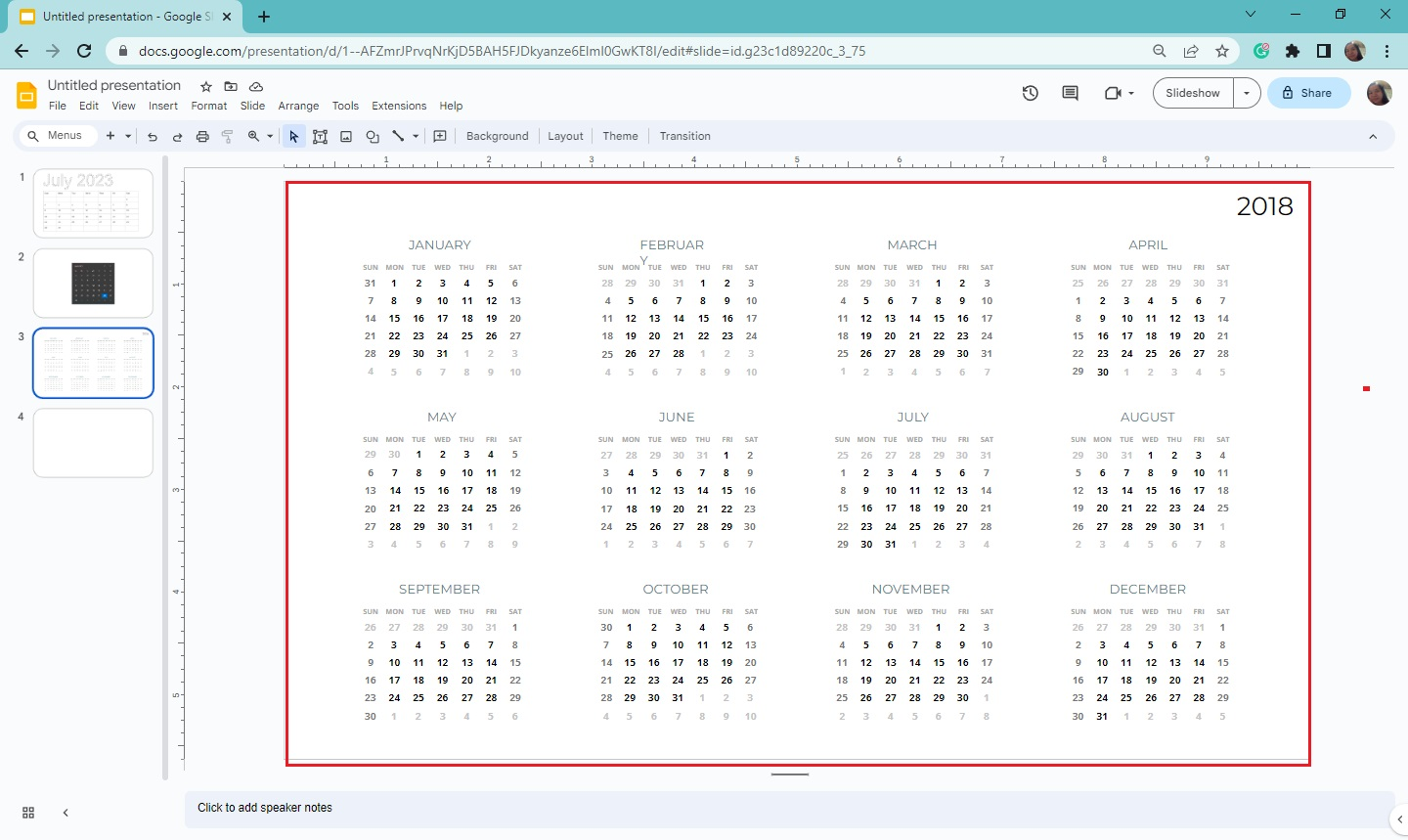Screen dimensions: 1408x840
Task: Select the first slide thumbnail
Action: (x=93, y=202)
